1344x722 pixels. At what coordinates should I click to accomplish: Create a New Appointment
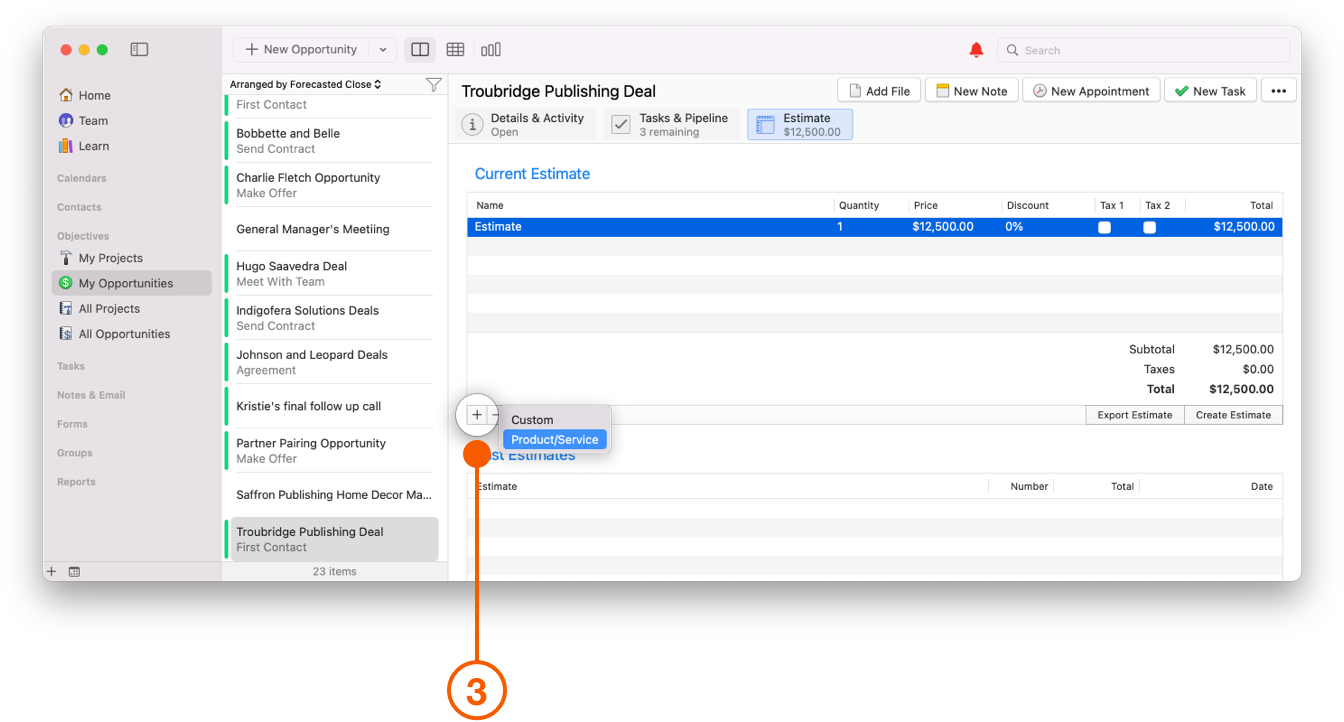[1091, 89]
